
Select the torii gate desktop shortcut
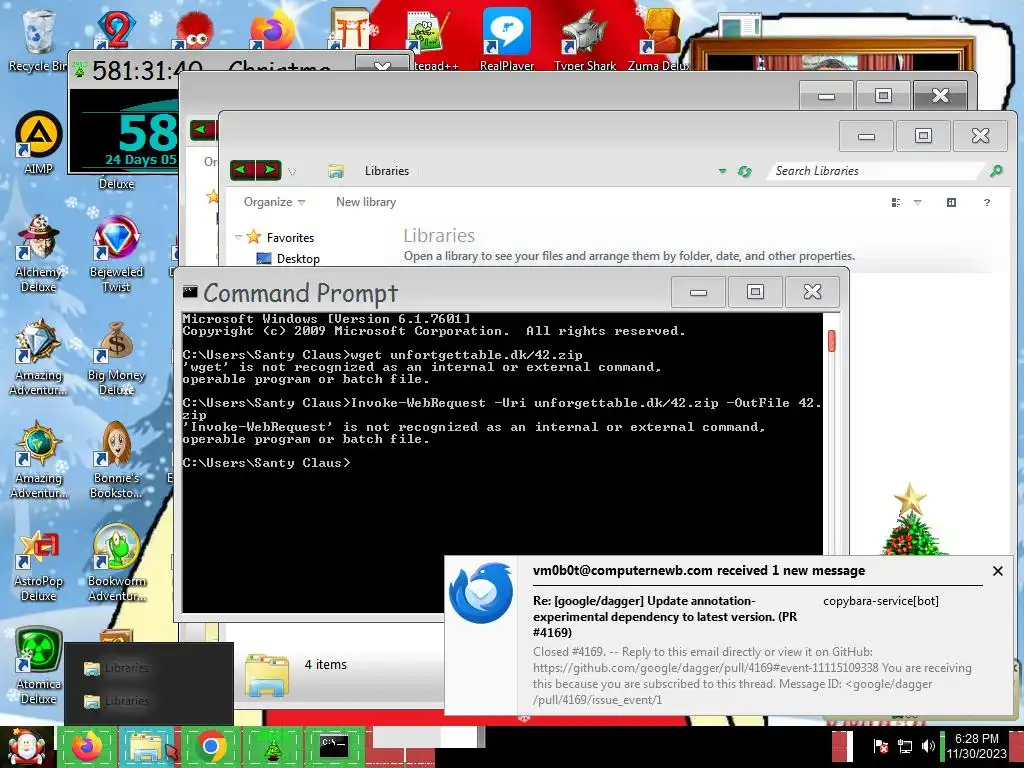coord(350,29)
